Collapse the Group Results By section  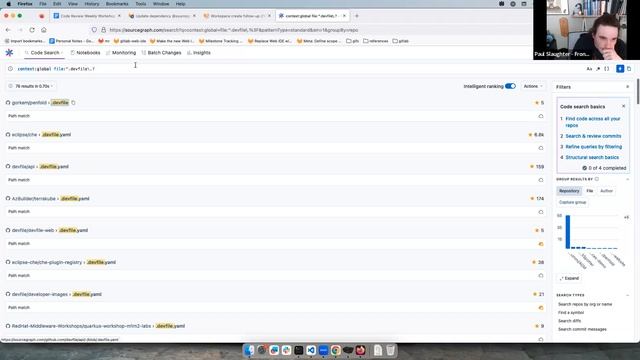point(628,179)
